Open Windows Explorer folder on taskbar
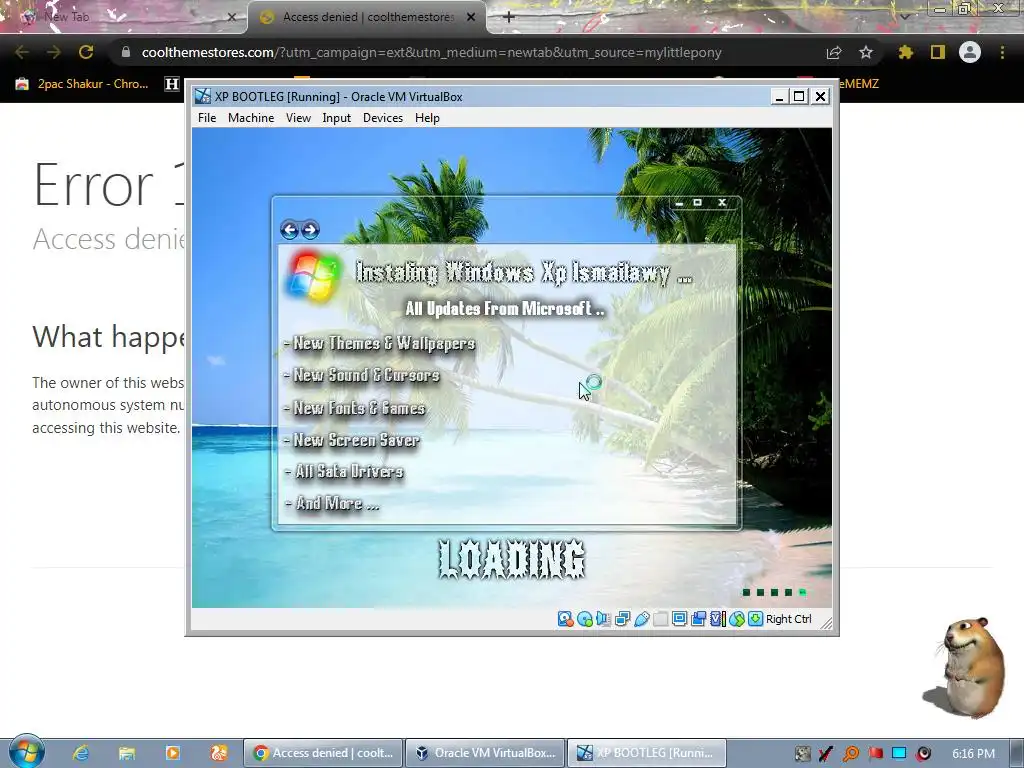Screen dimensions: 1024x768 [x=127, y=753]
